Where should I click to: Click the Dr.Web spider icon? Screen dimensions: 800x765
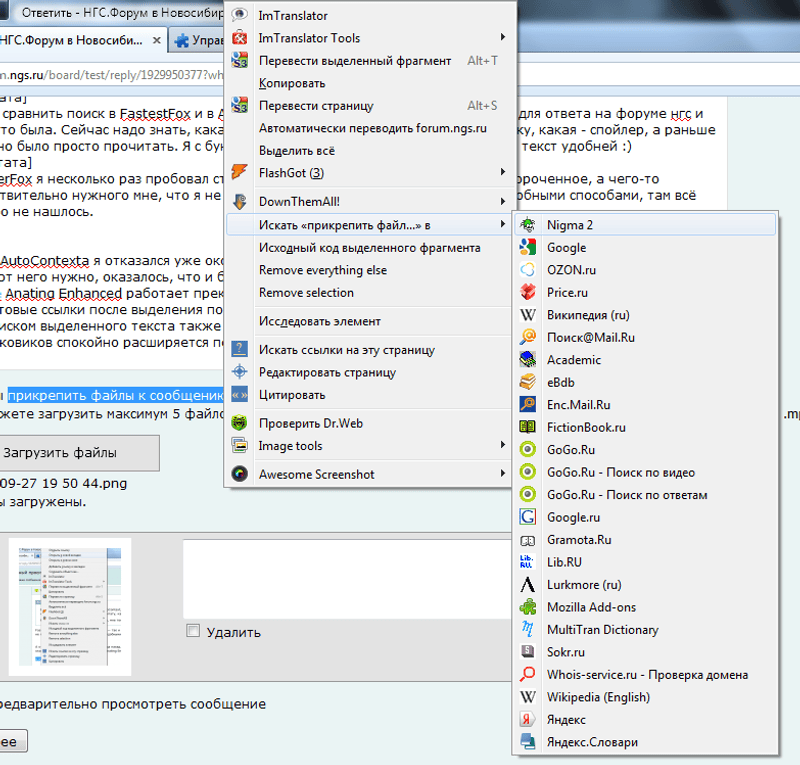[240, 423]
